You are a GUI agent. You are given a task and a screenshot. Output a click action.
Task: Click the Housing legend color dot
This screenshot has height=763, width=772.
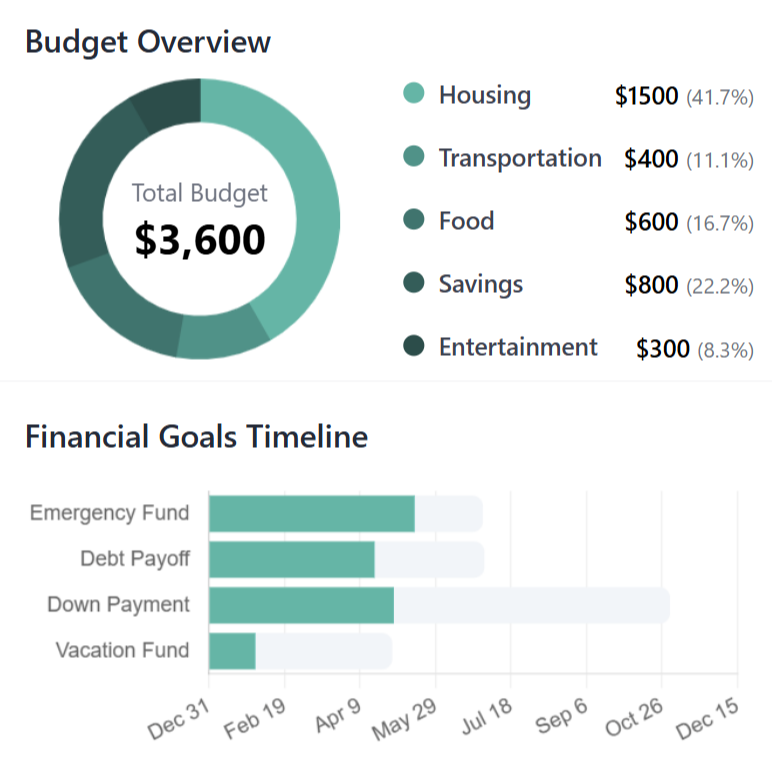[x=414, y=95]
